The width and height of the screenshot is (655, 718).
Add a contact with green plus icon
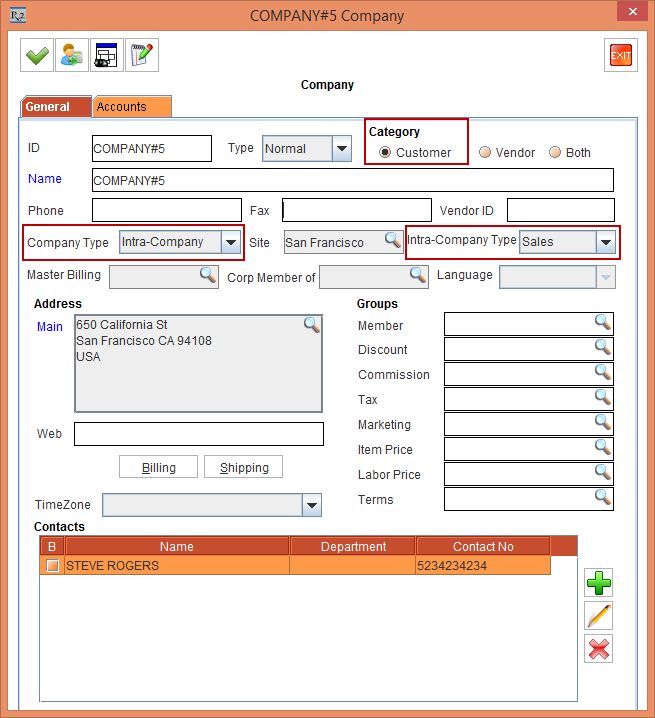599,582
